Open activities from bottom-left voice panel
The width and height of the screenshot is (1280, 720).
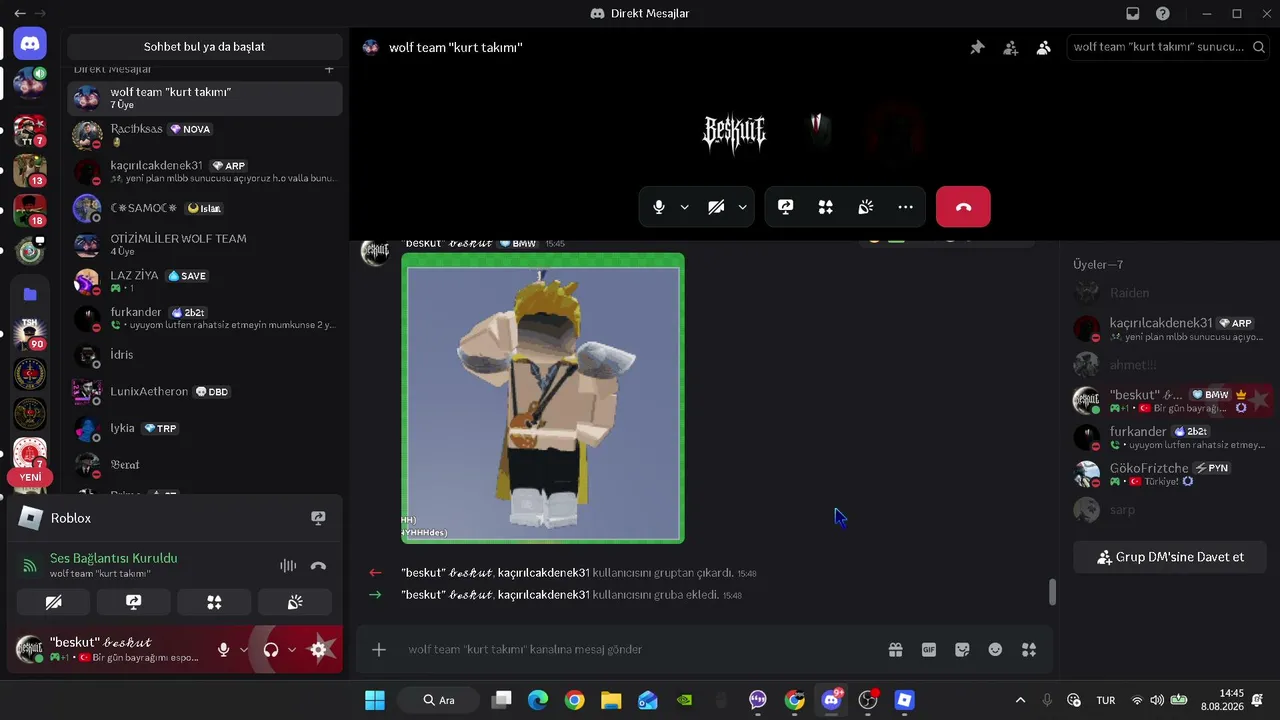click(x=214, y=602)
